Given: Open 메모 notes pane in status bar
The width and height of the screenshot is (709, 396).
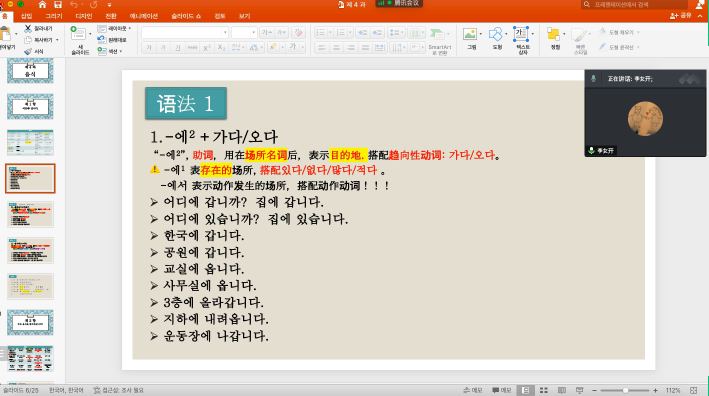Looking at the screenshot, I should pyautogui.click(x=473, y=390).
